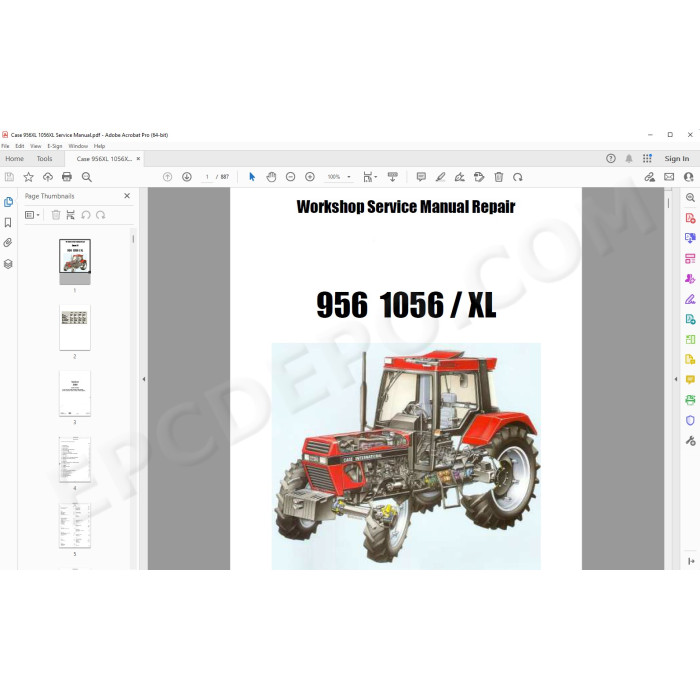Go to the previous page arrow
Viewport: 700px width, 700px height.
[x=167, y=177]
